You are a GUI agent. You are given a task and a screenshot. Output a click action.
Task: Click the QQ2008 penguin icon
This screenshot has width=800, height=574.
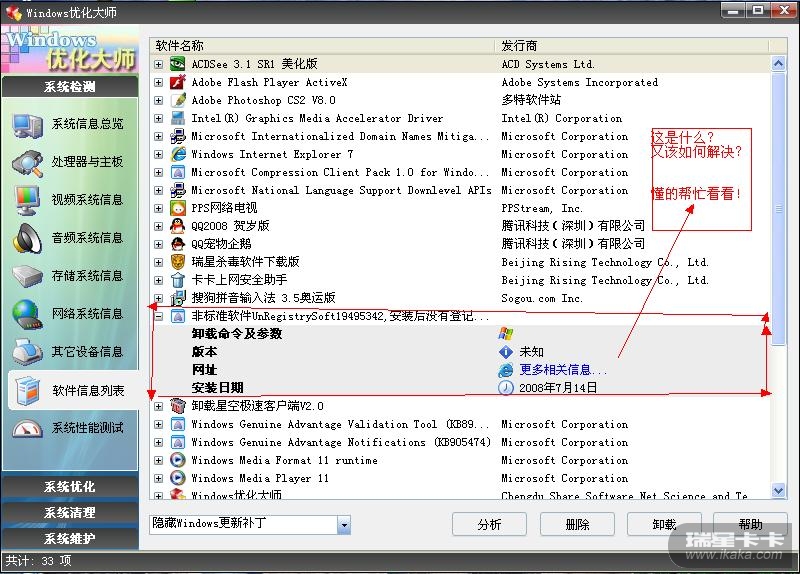178,226
